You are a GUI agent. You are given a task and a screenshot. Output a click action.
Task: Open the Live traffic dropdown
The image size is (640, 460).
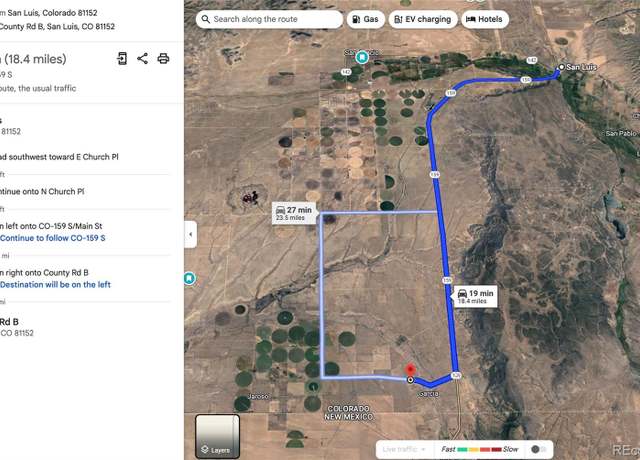(404, 449)
